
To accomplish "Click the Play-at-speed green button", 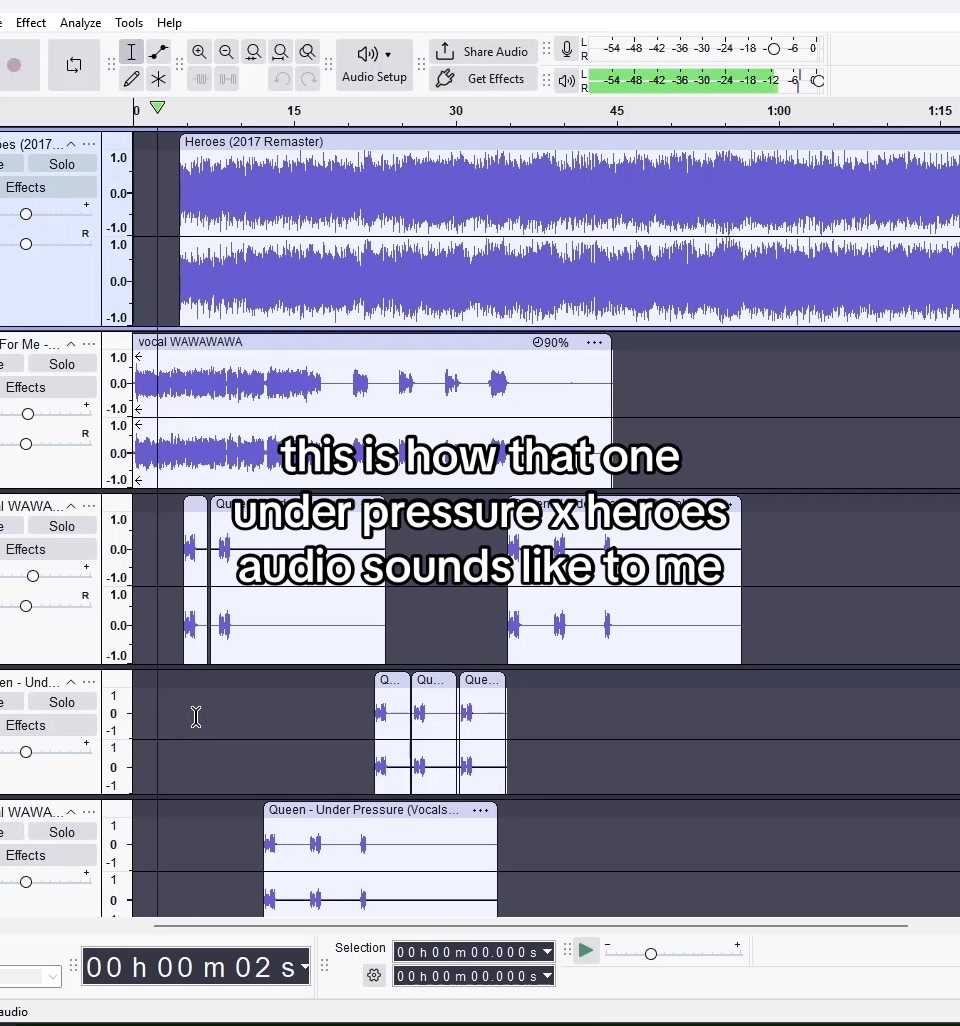I will (x=586, y=950).
